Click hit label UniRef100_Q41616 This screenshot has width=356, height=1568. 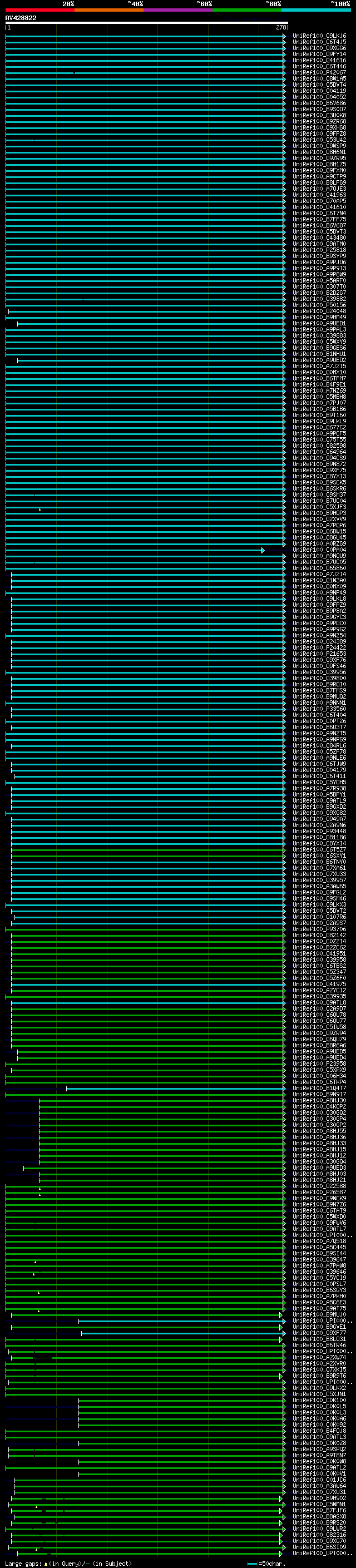coord(319,60)
